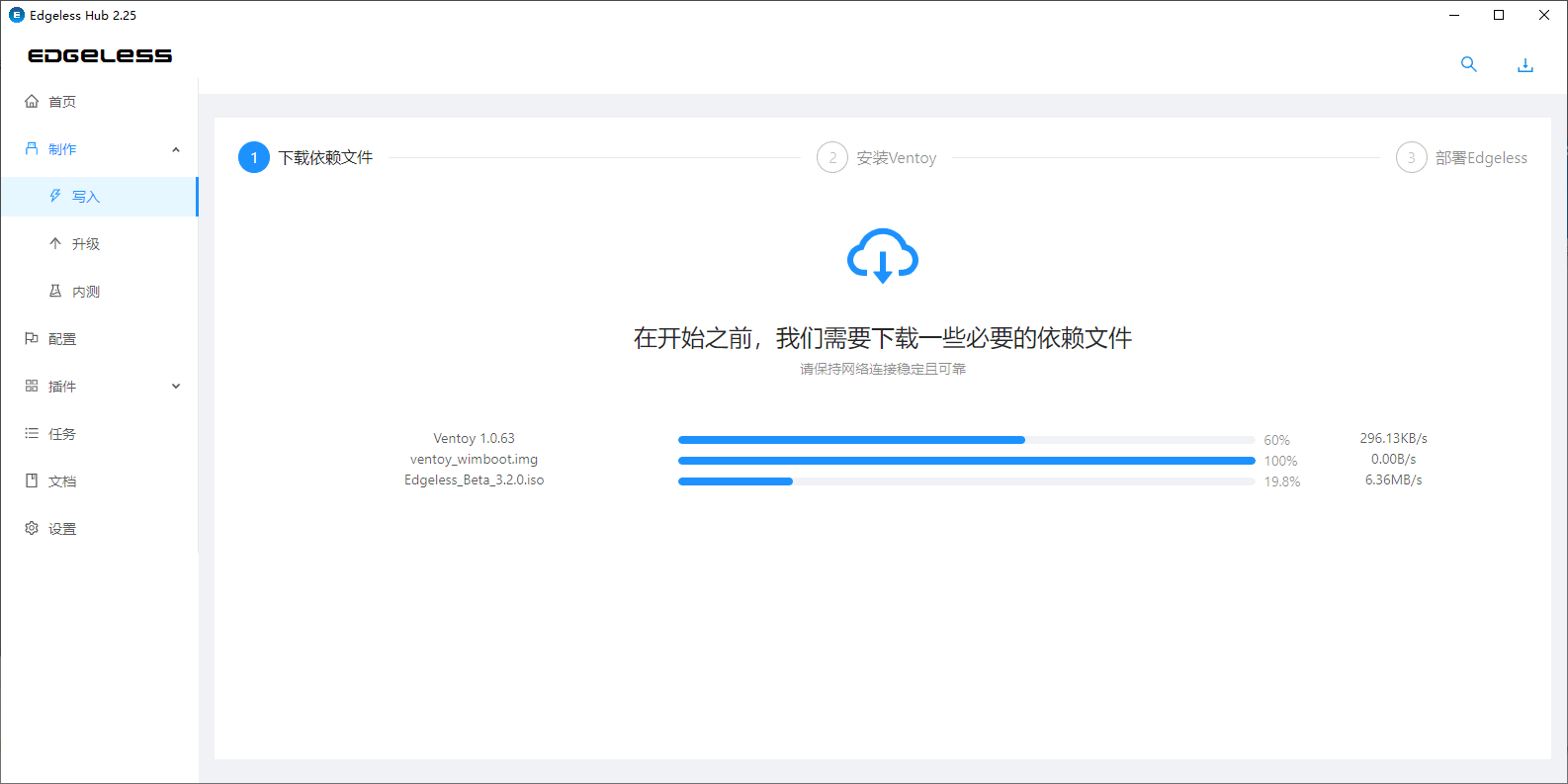This screenshot has height=784, width=1568.
Task: Open the 设置 settings page
Action: coord(99,529)
